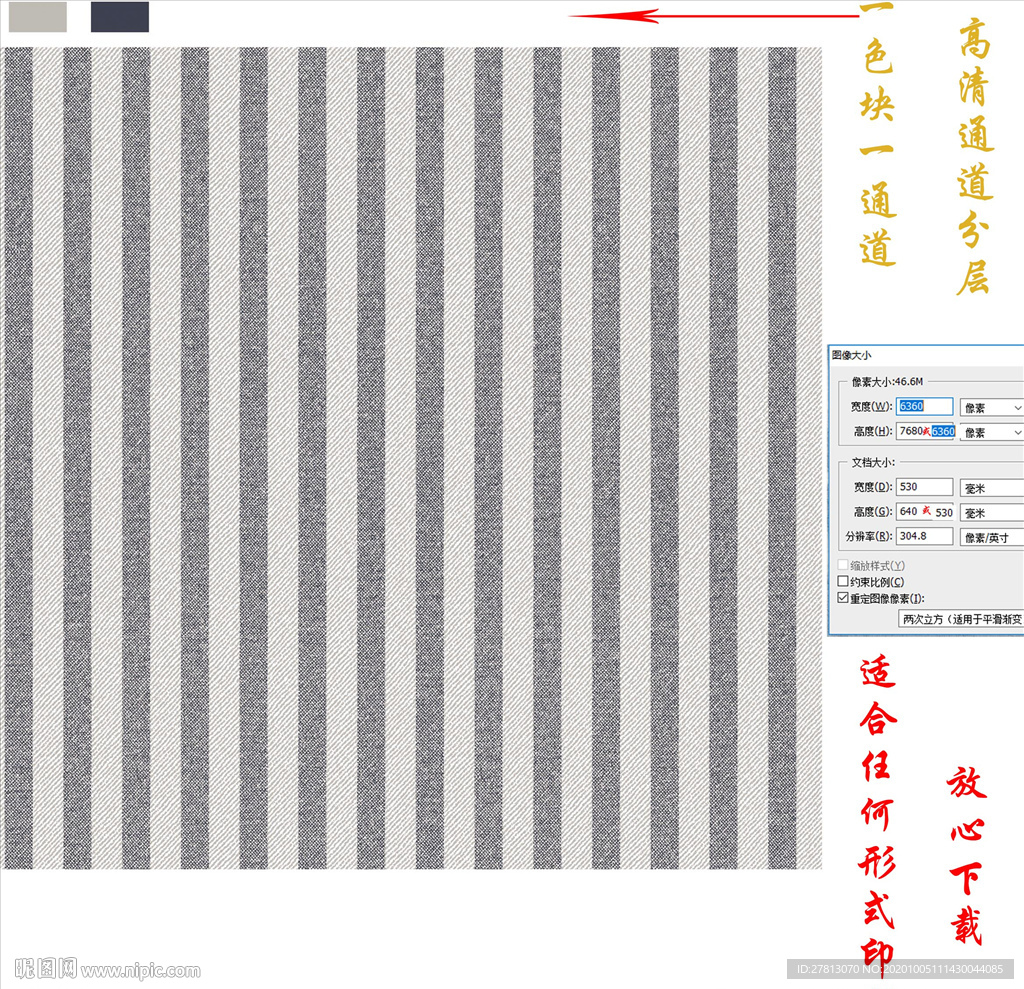
Task: Click the 宽度(D) document width field
Action: (924, 487)
